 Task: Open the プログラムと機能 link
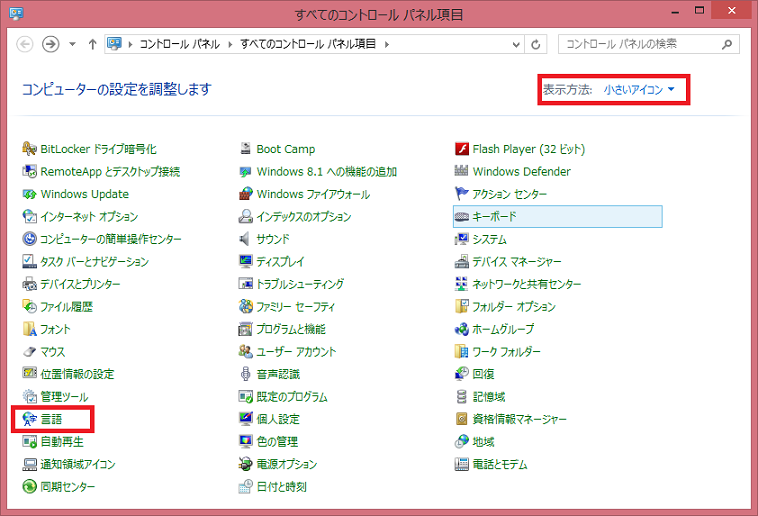click(291, 329)
